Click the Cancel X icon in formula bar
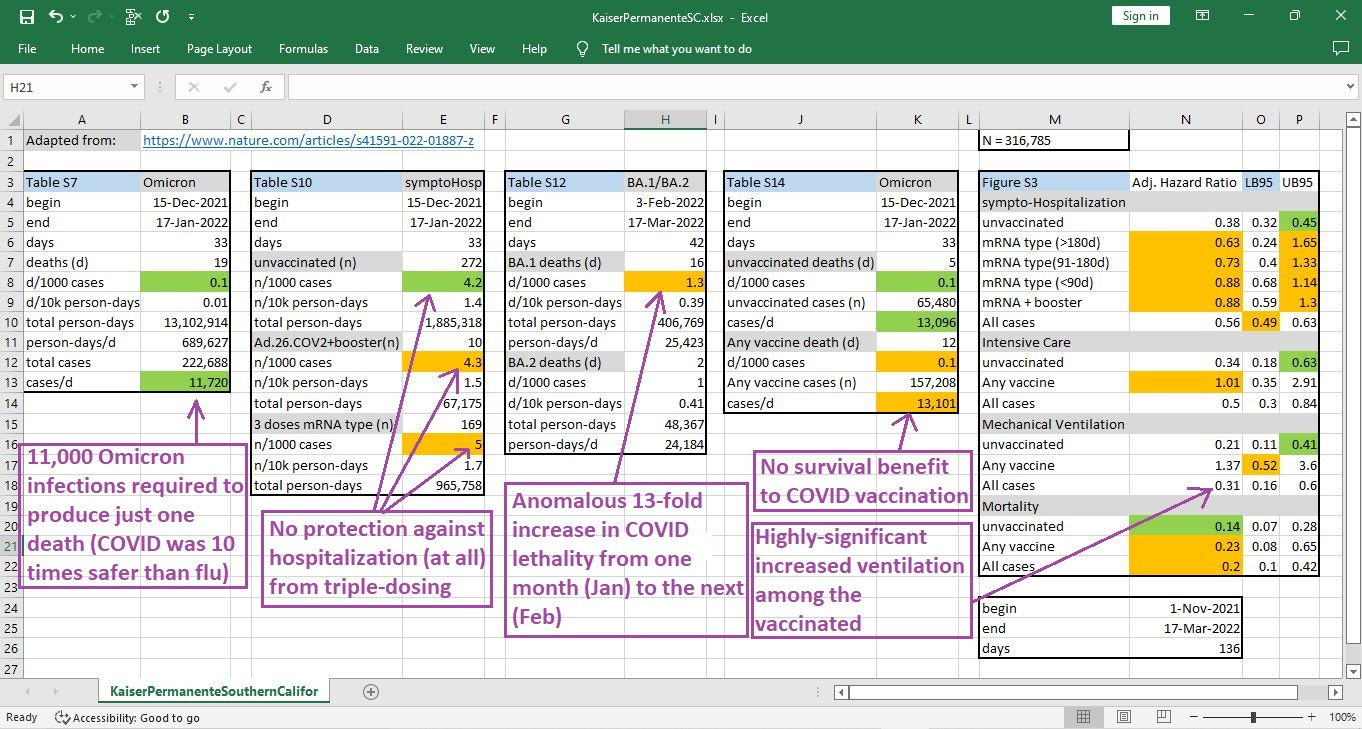 coord(194,87)
